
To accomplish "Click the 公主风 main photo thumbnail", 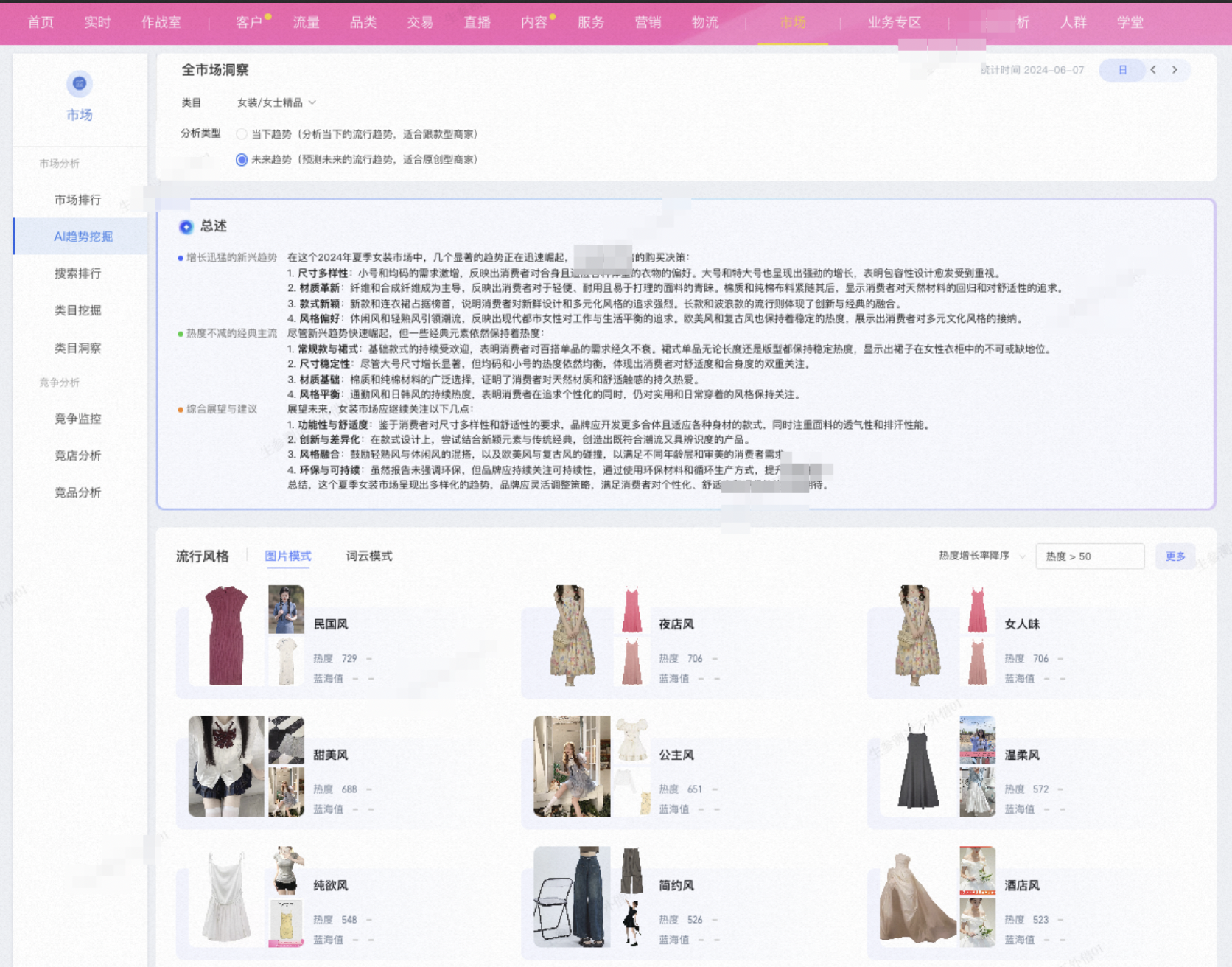I will point(573,766).
